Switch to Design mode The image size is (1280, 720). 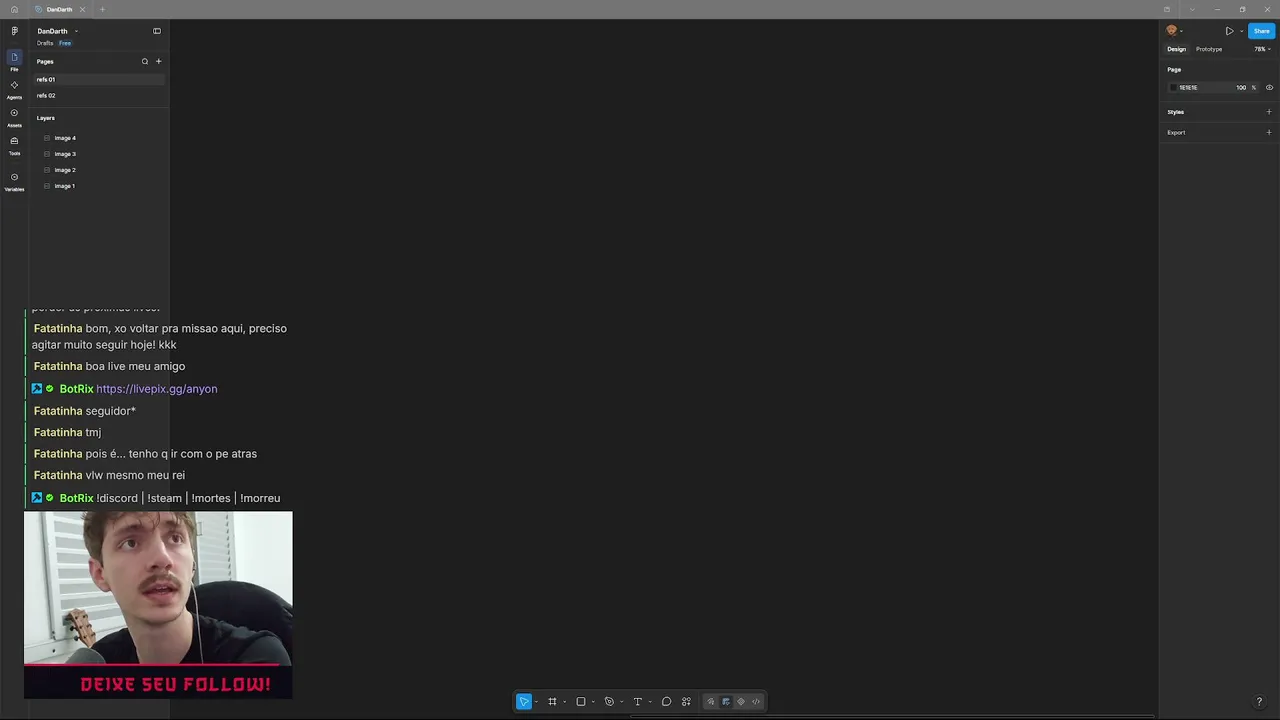pyautogui.click(x=726, y=702)
